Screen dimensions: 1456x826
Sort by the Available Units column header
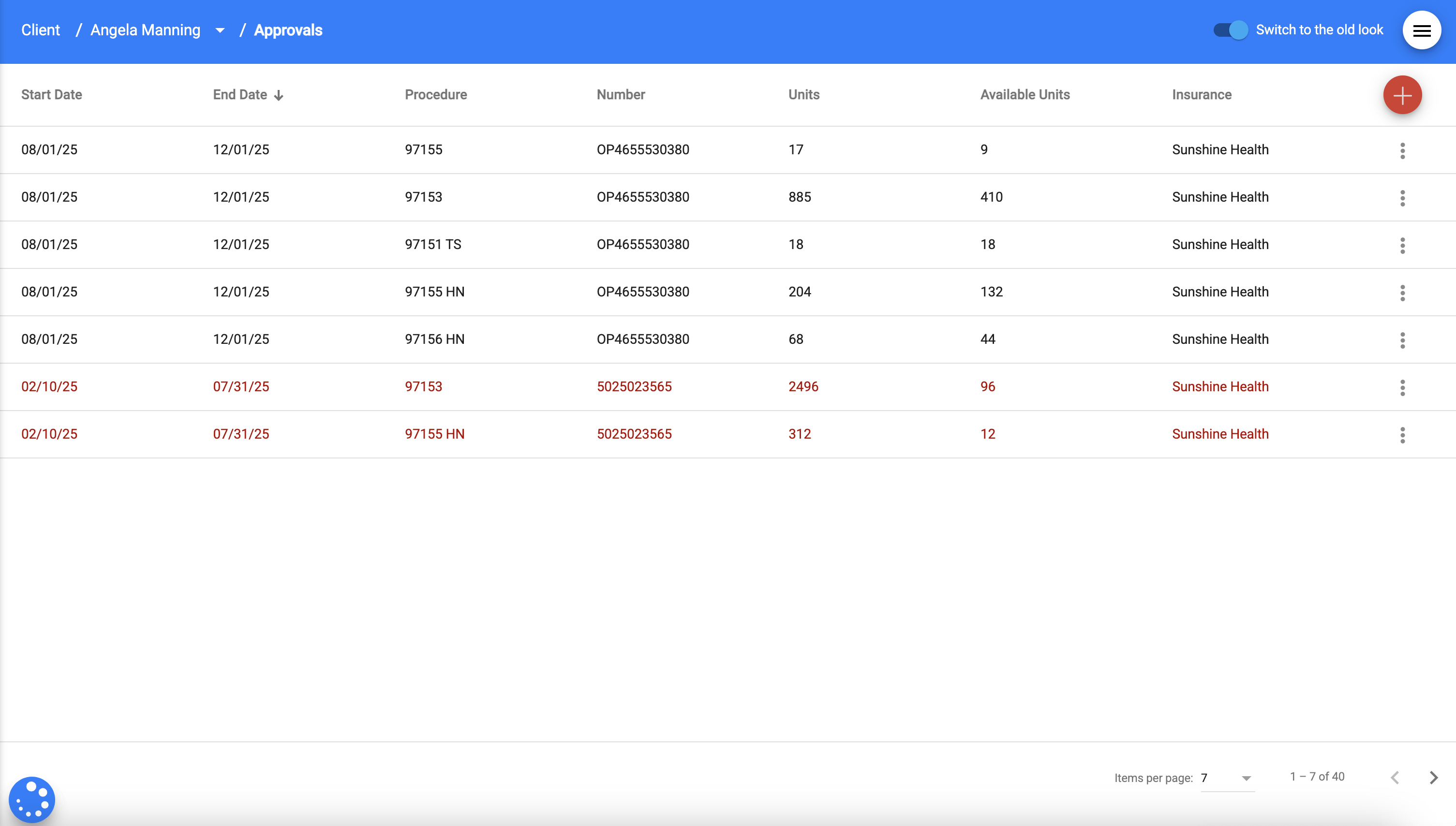tap(1025, 95)
